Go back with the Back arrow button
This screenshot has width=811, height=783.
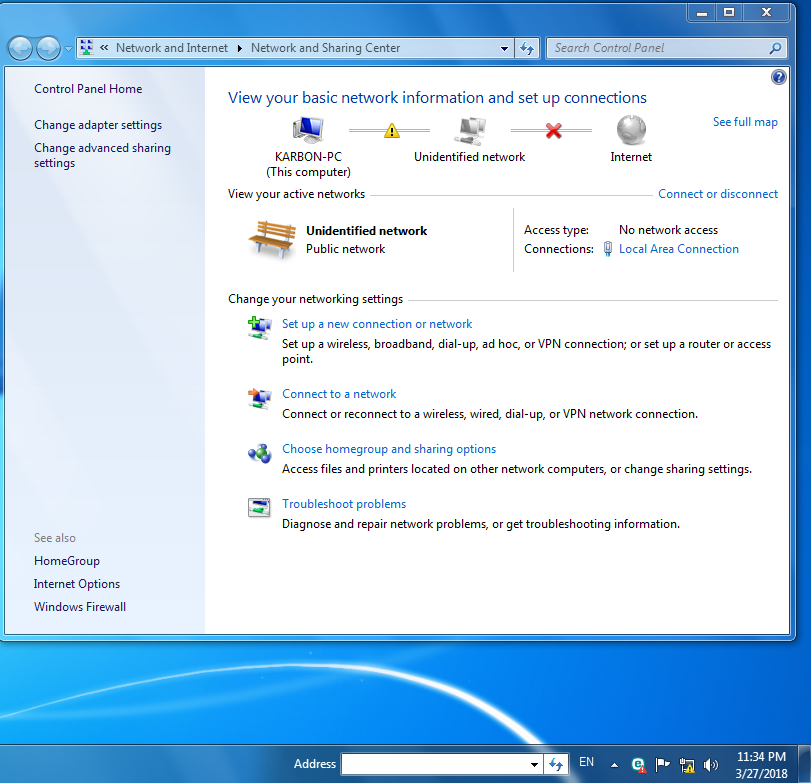(x=21, y=49)
